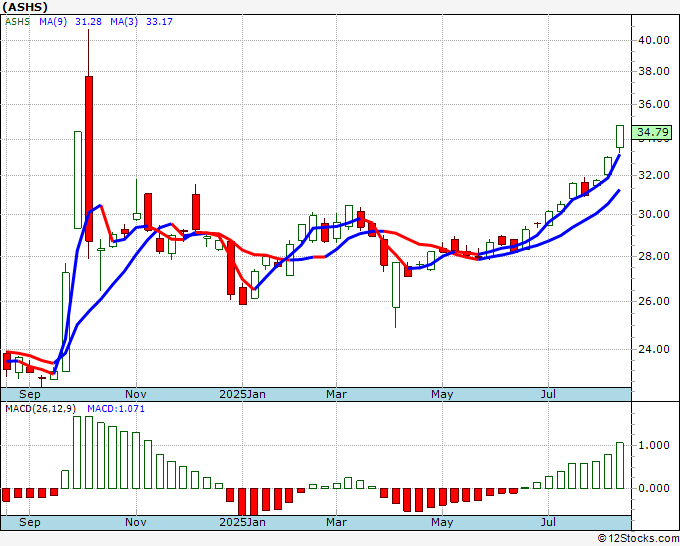Click the MACD(26,12,9) indicator label
The height and width of the screenshot is (546, 680).
point(40,409)
